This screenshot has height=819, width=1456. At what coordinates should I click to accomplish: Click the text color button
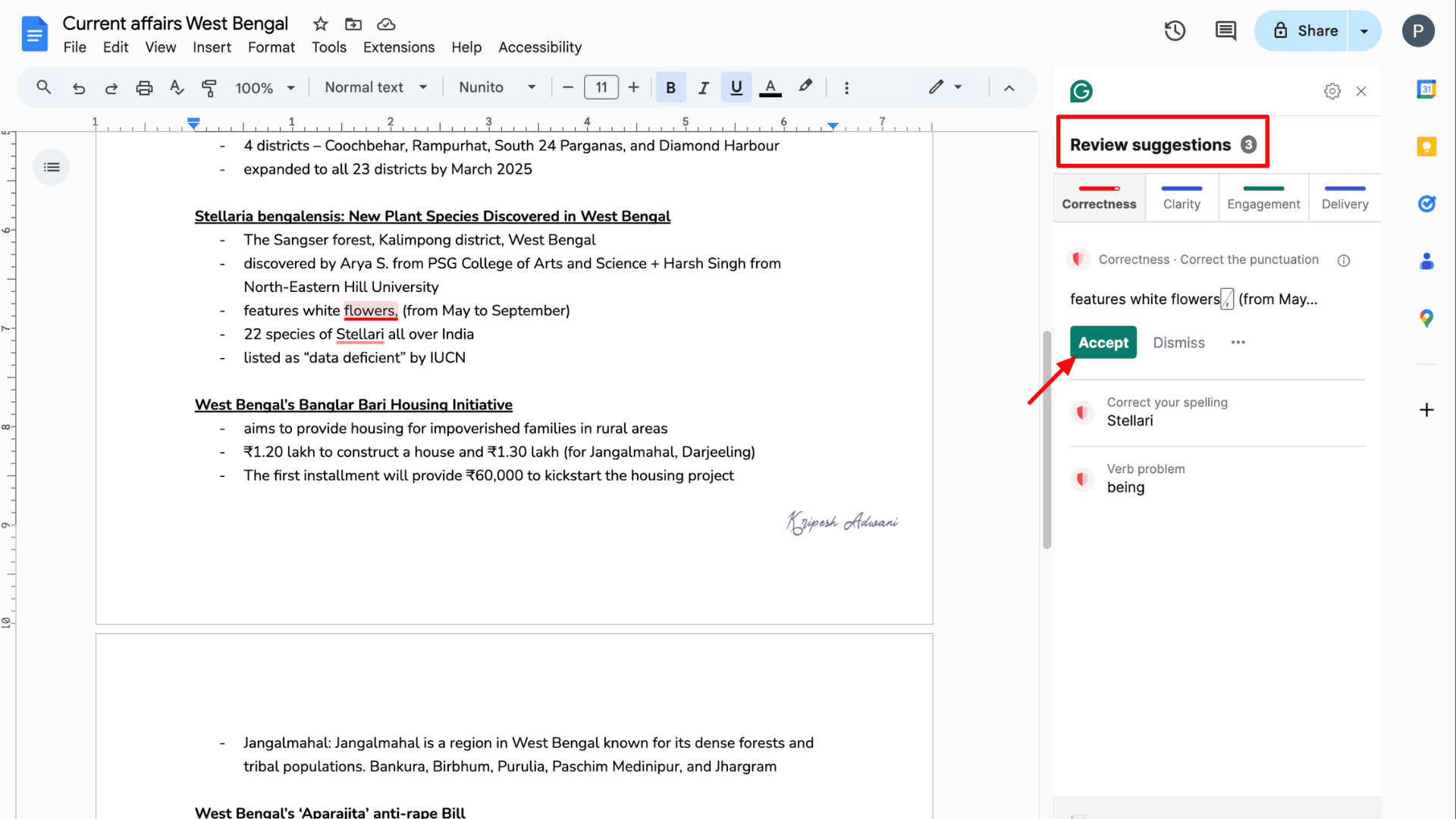click(x=770, y=87)
